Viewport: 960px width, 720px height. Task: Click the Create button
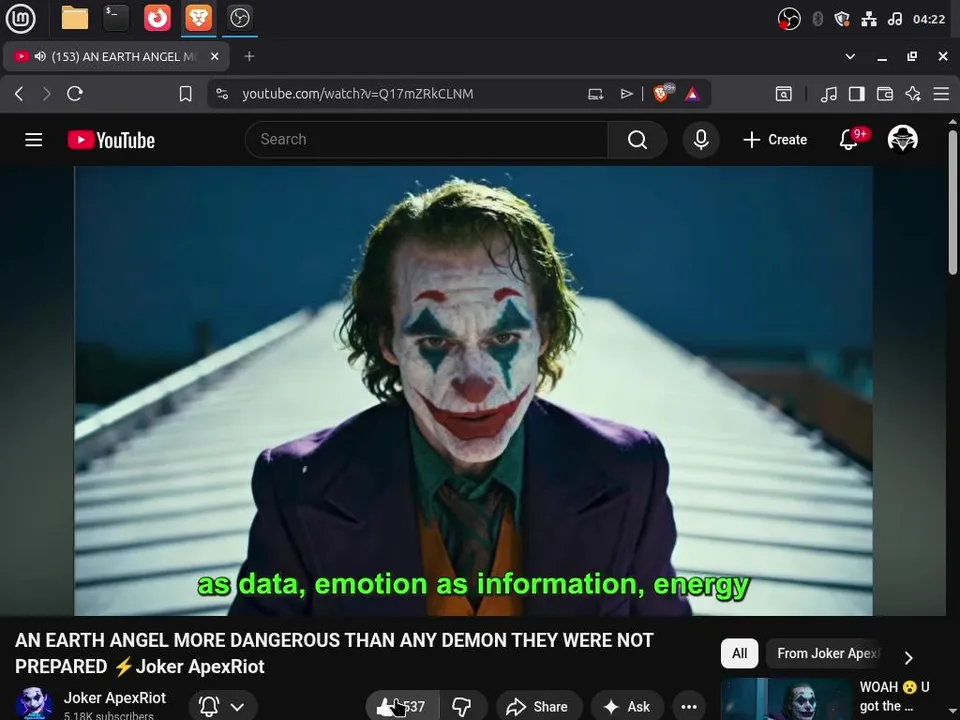(x=774, y=140)
